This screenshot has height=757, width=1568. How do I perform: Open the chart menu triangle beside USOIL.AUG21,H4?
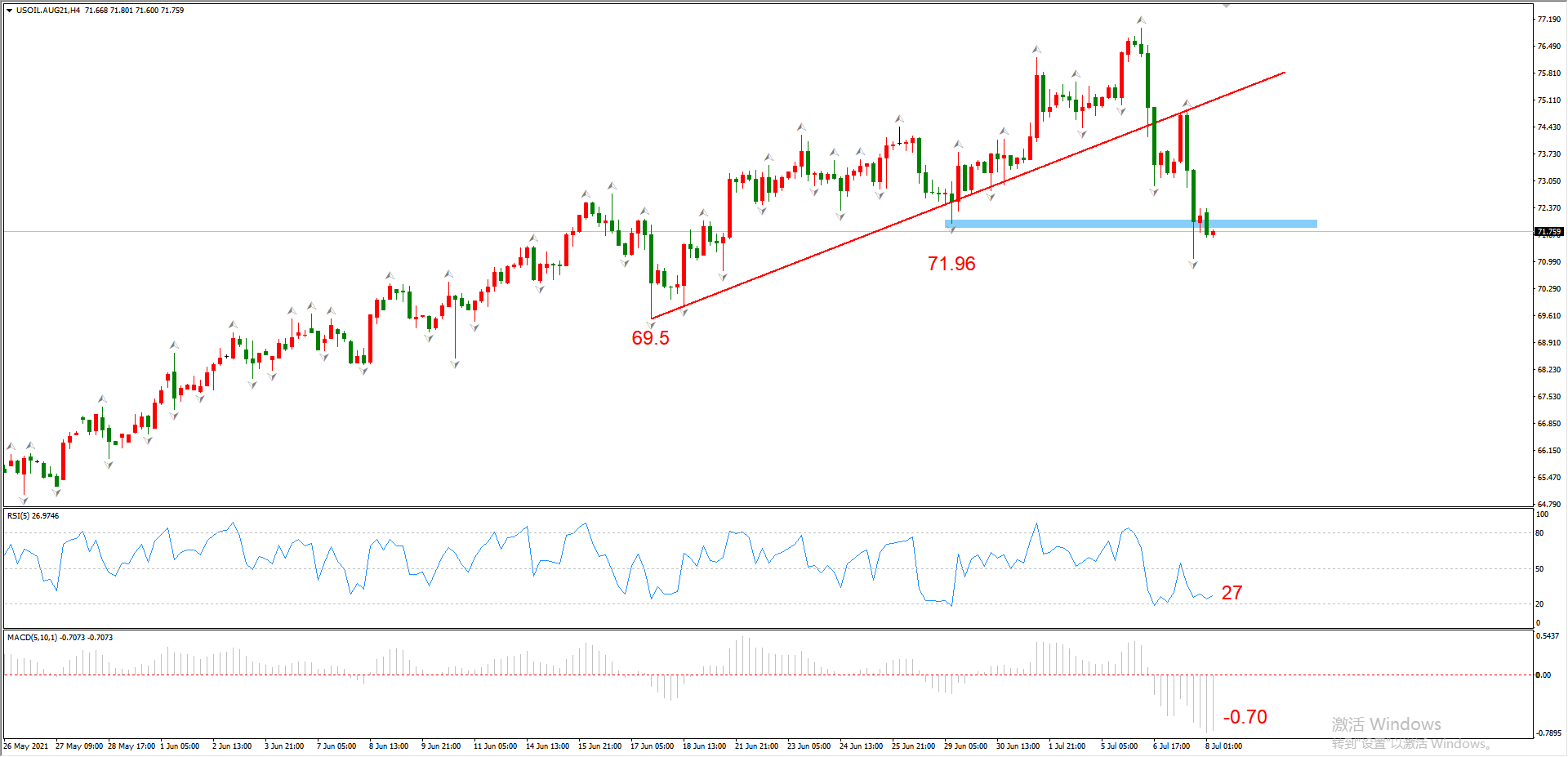click(x=9, y=11)
